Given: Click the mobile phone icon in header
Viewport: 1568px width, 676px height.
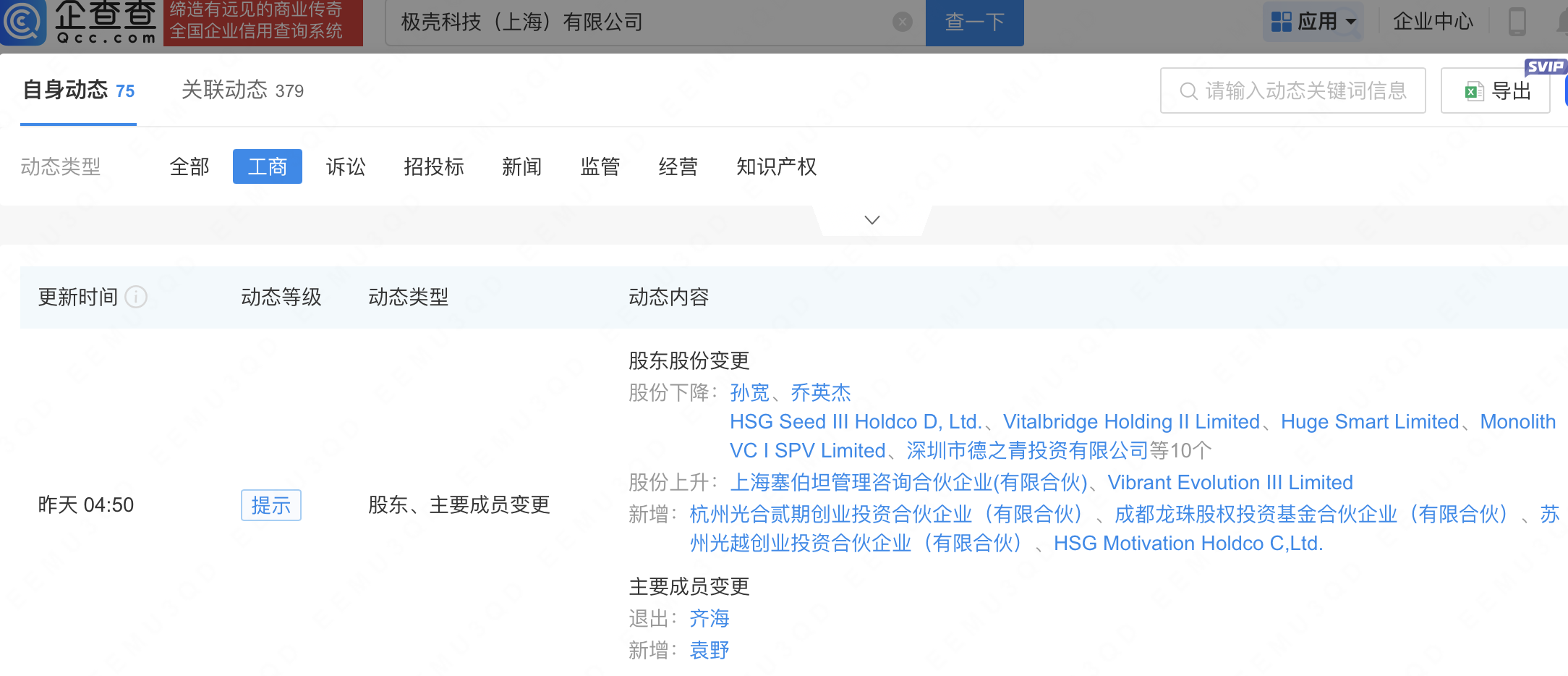Looking at the screenshot, I should point(1517,22).
